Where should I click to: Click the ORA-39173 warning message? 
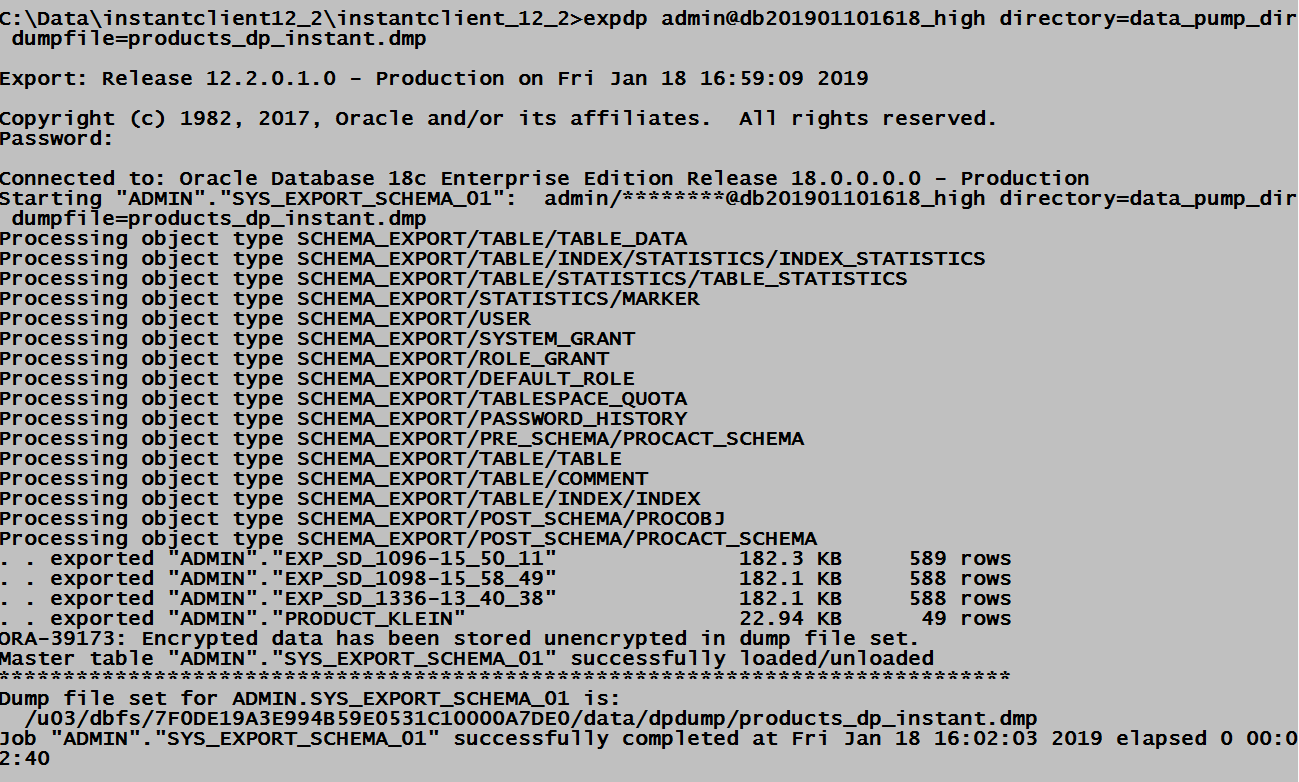coord(459,639)
